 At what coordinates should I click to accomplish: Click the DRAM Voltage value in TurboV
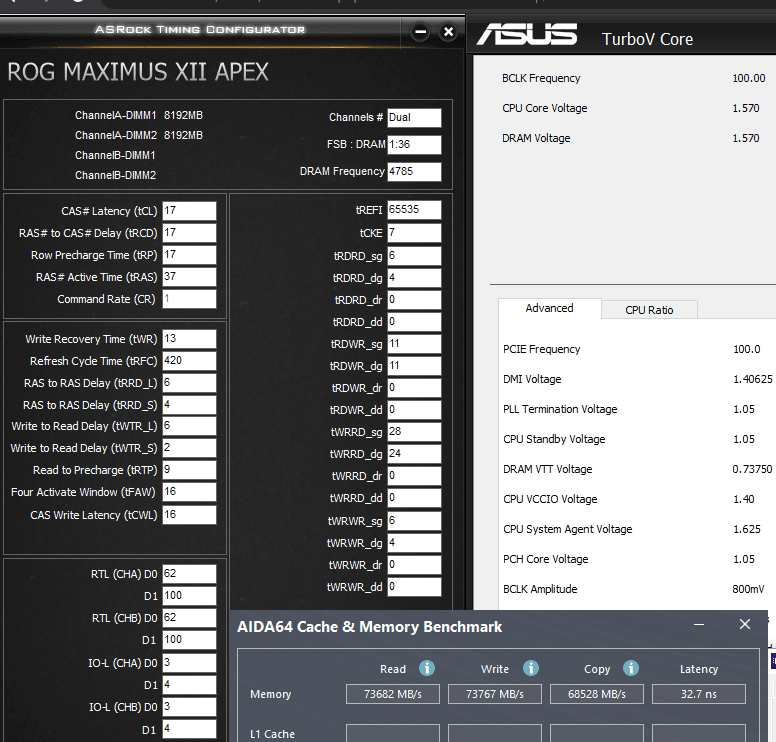(746, 138)
